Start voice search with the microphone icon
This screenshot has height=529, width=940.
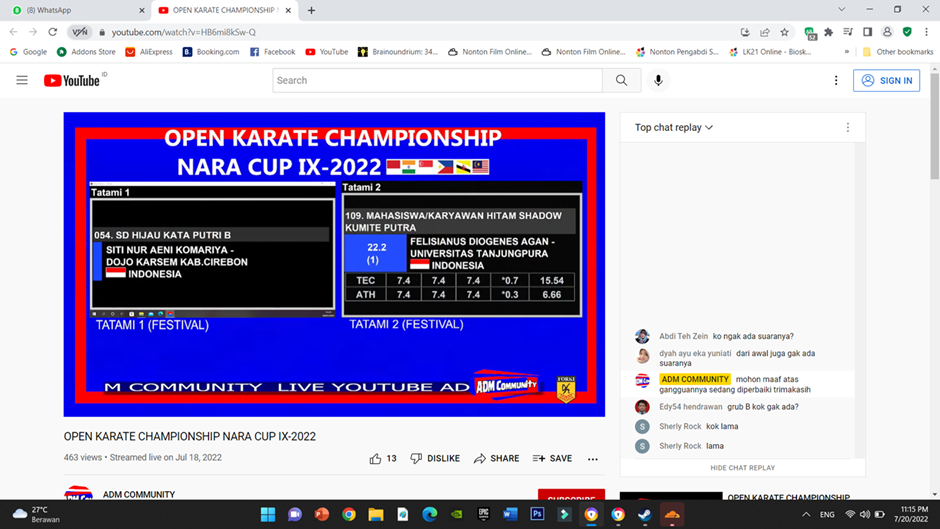pos(658,81)
